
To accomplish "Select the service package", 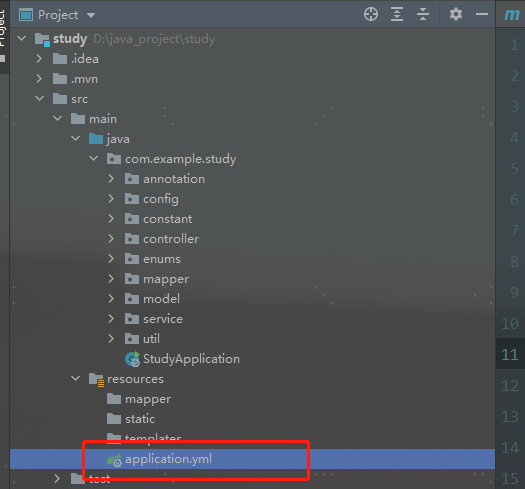I will click(163, 319).
